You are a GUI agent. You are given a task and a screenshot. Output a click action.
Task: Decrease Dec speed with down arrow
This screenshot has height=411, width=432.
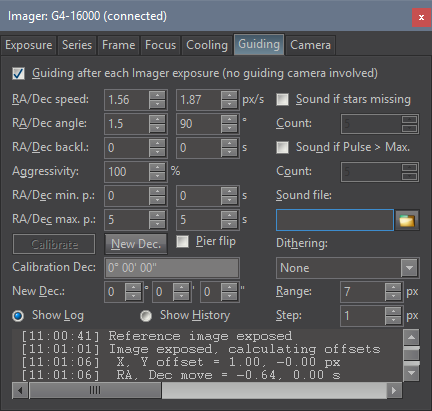[229, 104]
